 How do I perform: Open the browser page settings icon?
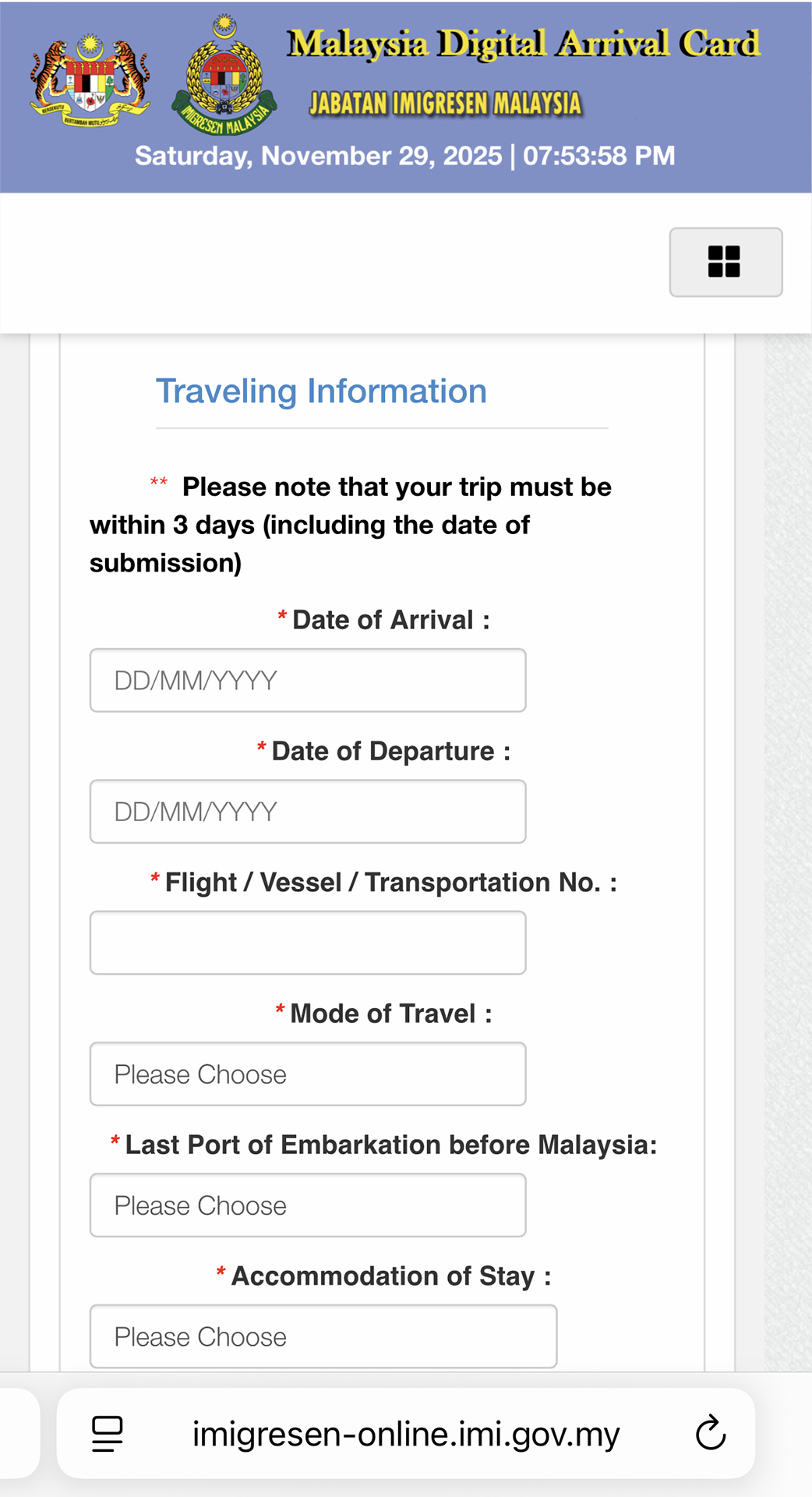[x=108, y=1433]
